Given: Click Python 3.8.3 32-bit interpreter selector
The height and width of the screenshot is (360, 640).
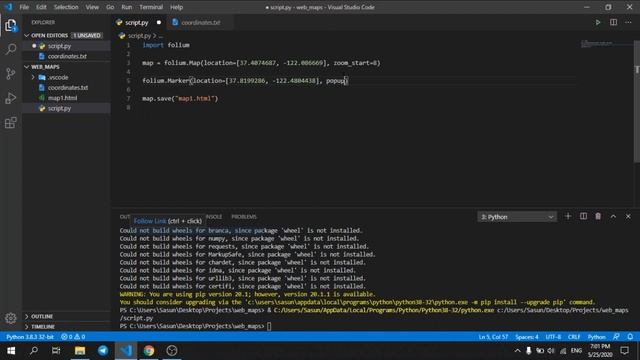Looking at the screenshot, I should pos(30,337).
